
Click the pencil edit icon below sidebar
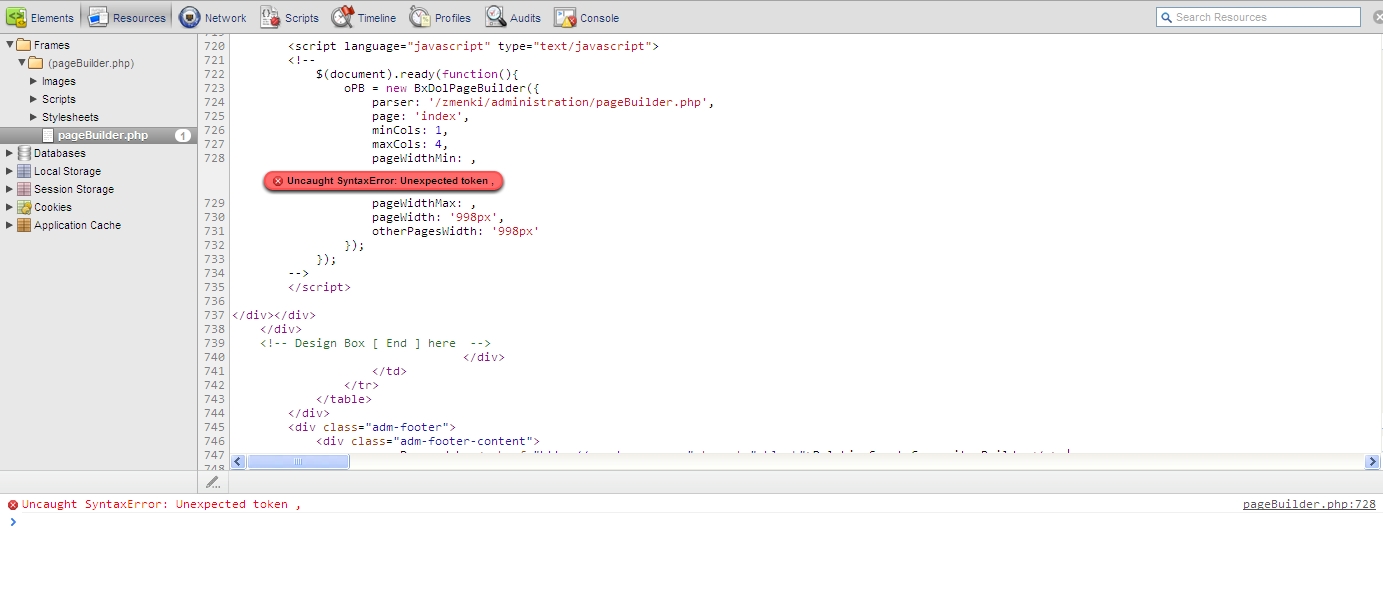[x=212, y=482]
